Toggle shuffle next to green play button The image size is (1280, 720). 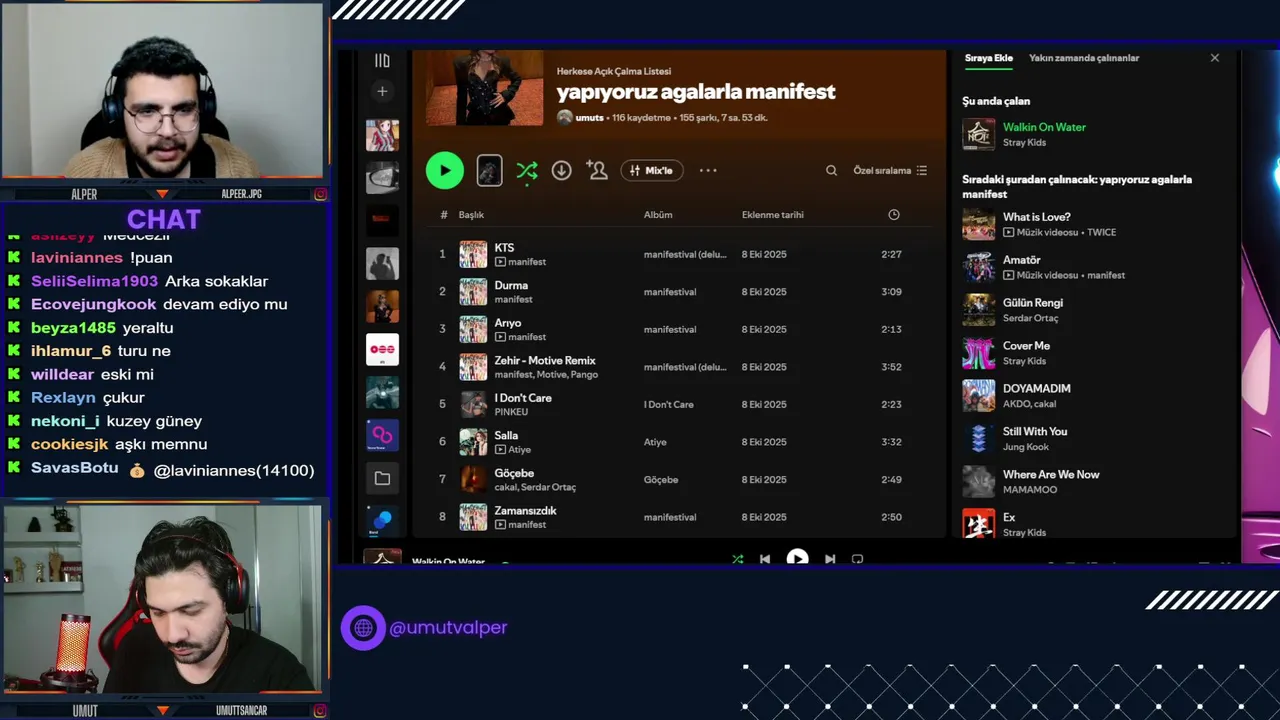pyautogui.click(x=527, y=171)
